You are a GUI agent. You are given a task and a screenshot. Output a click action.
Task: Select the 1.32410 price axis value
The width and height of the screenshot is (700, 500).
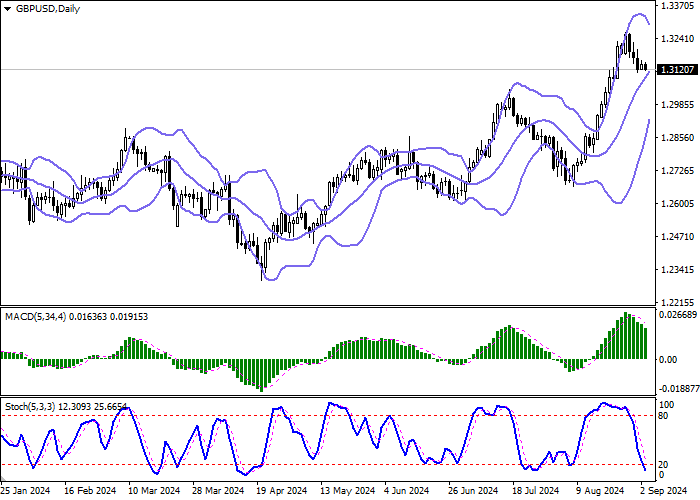coord(677,39)
